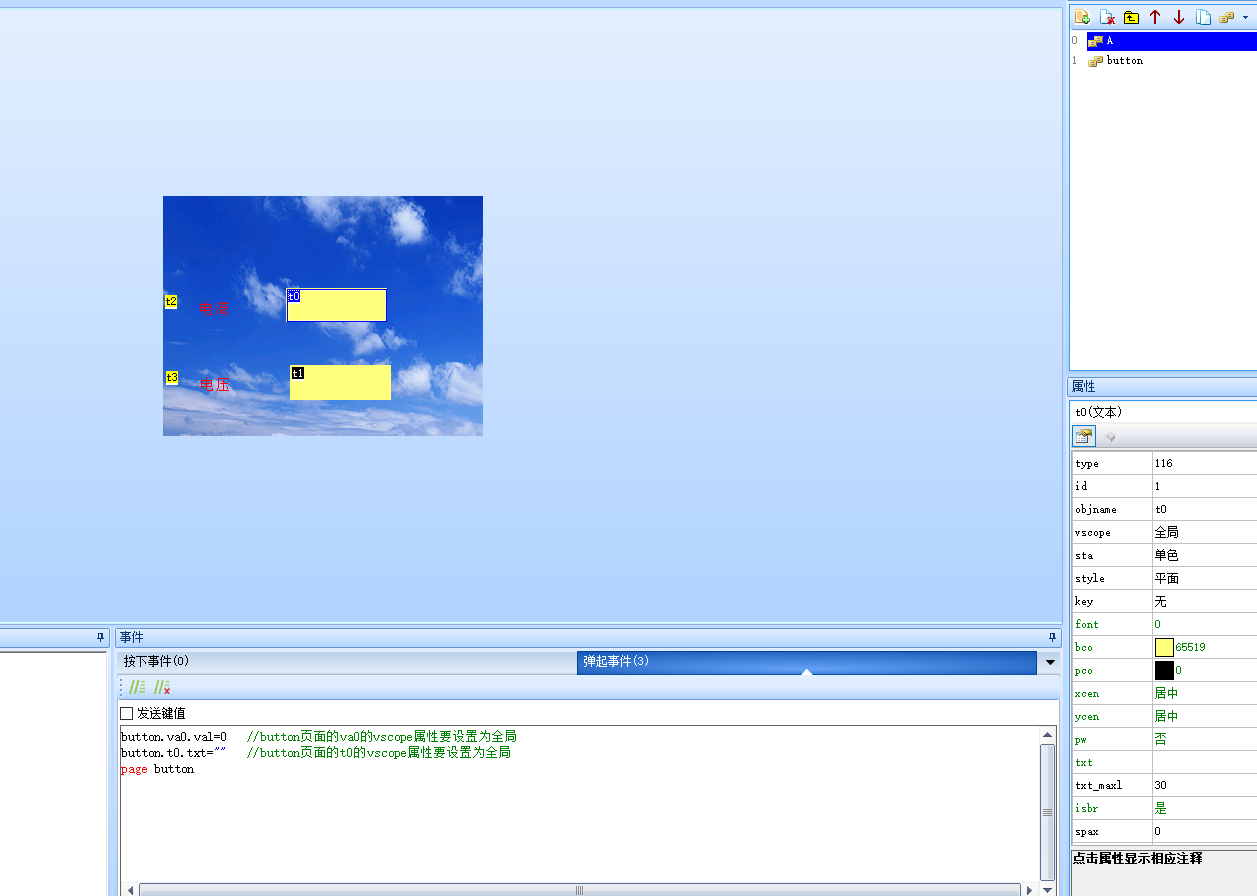Click the black pco color swatch
The height and width of the screenshot is (896, 1257).
click(x=1164, y=670)
